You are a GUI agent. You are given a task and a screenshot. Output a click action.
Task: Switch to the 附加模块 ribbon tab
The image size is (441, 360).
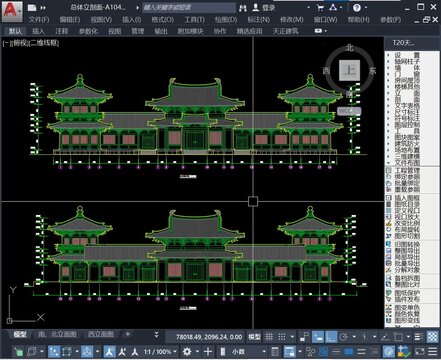coord(190,31)
